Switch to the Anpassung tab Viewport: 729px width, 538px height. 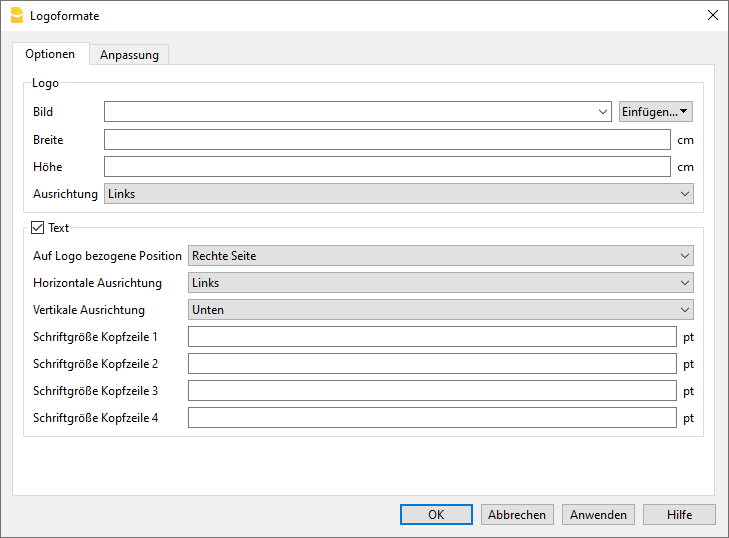(x=129, y=55)
